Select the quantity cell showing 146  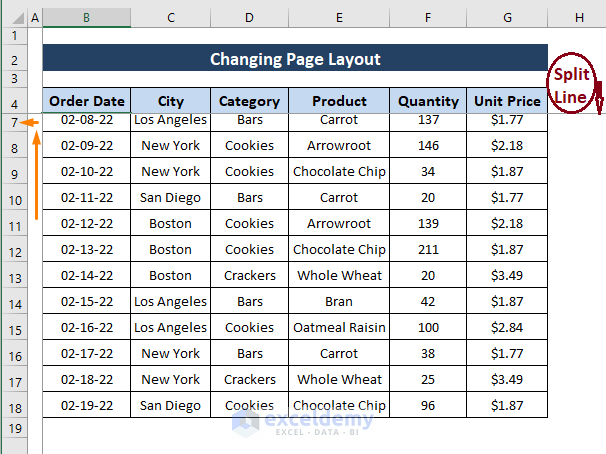[428, 145]
